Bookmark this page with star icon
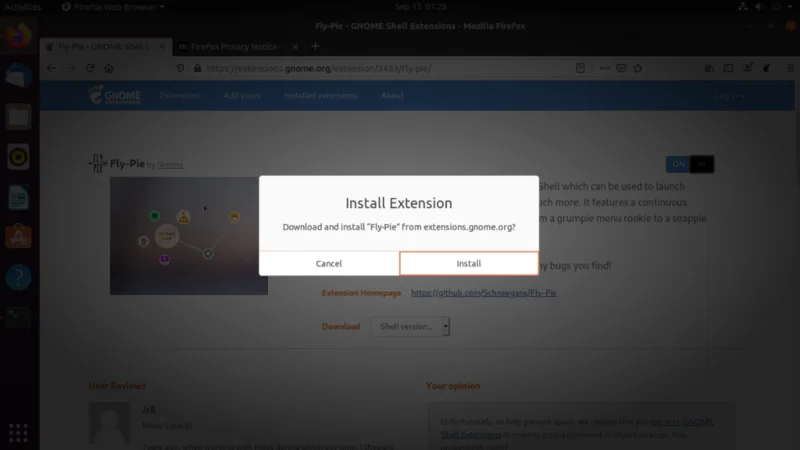This screenshot has height=450, width=800. click(638, 68)
